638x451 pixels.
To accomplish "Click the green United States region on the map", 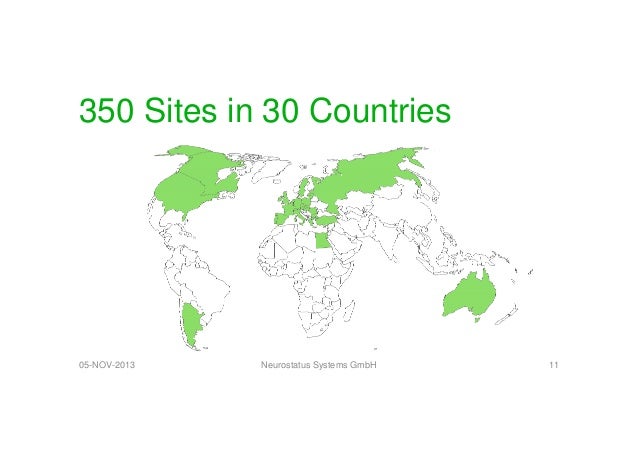I will point(183,197).
